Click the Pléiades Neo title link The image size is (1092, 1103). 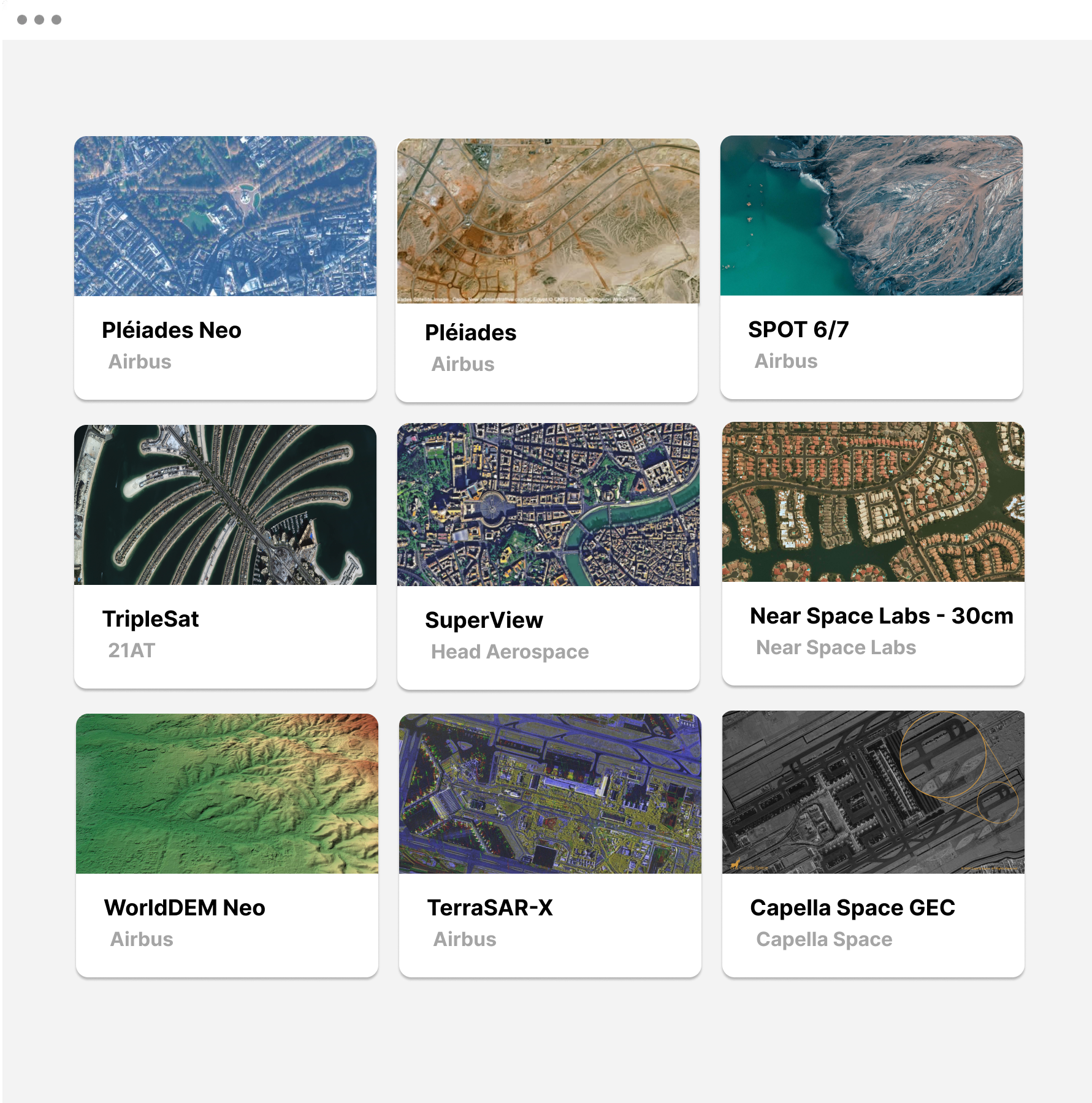pyautogui.click(x=172, y=330)
